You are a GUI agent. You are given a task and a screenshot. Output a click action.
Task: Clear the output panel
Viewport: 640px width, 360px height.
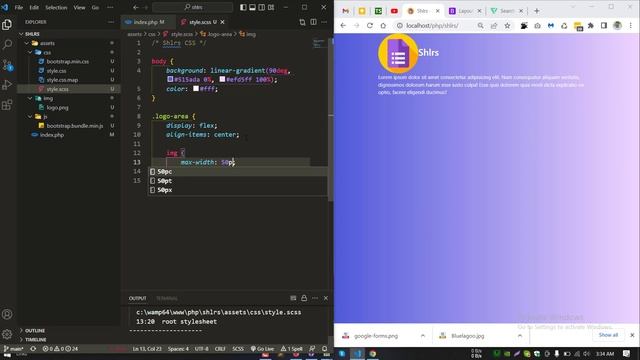[293, 298]
